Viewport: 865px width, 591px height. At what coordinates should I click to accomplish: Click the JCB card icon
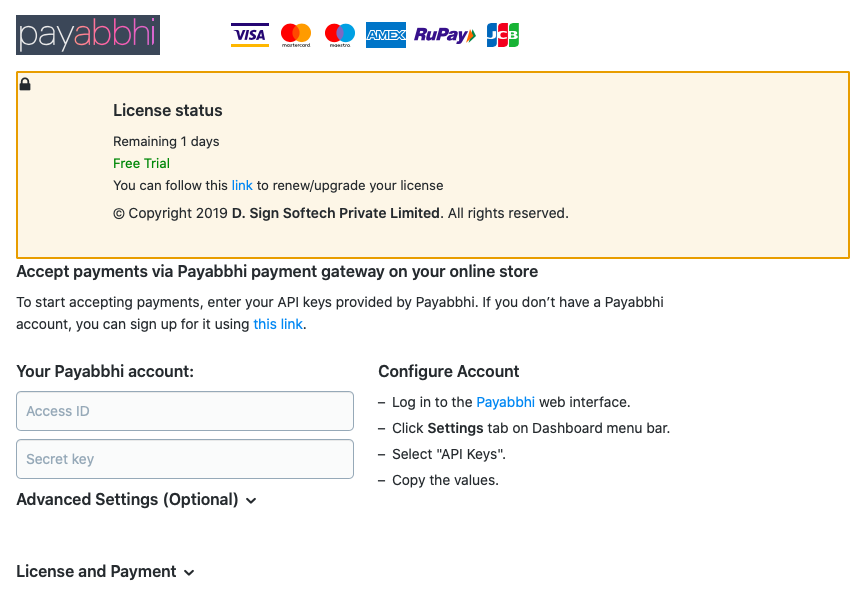pyautogui.click(x=503, y=35)
